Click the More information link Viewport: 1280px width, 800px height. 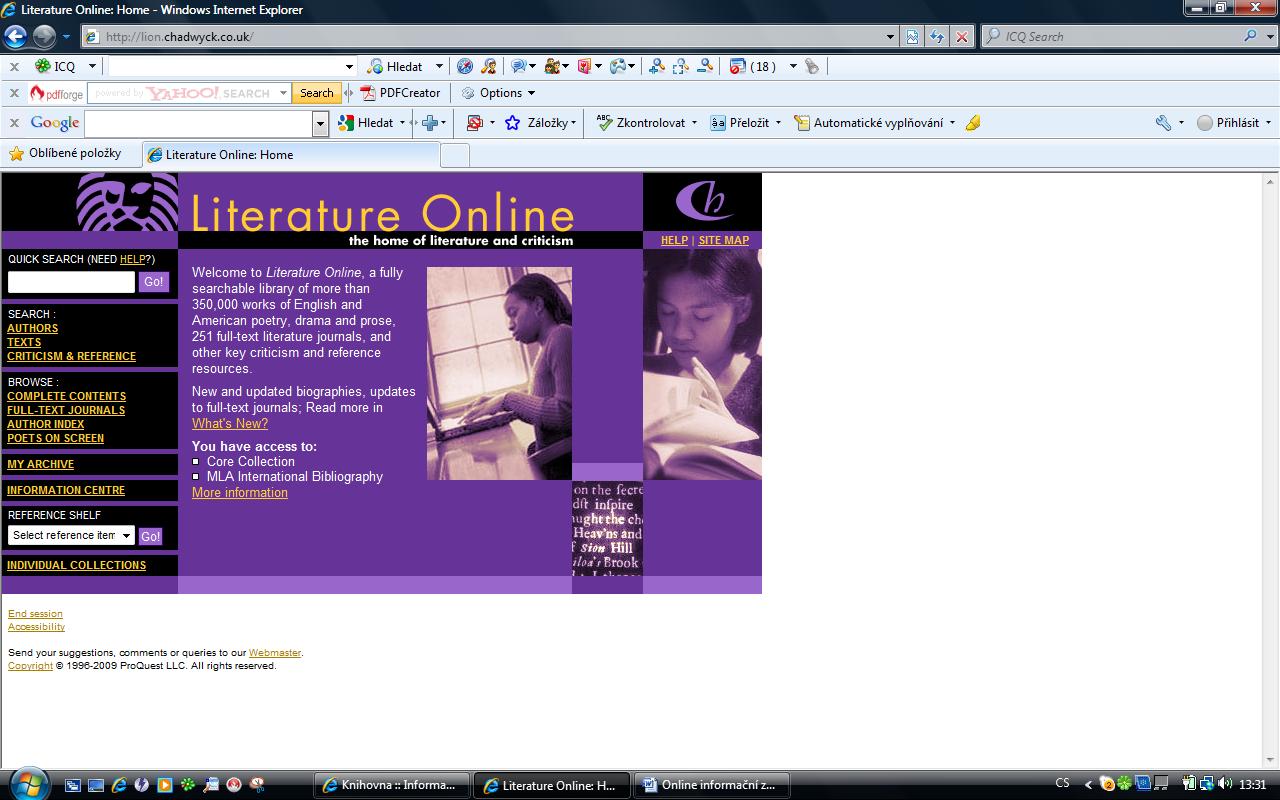(x=240, y=492)
